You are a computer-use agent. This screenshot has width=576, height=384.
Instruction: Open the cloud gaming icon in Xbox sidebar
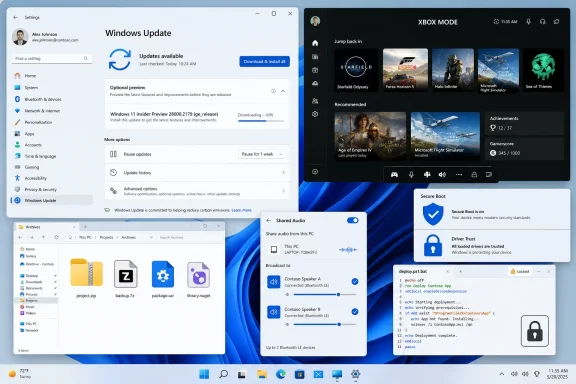coord(315,83)
